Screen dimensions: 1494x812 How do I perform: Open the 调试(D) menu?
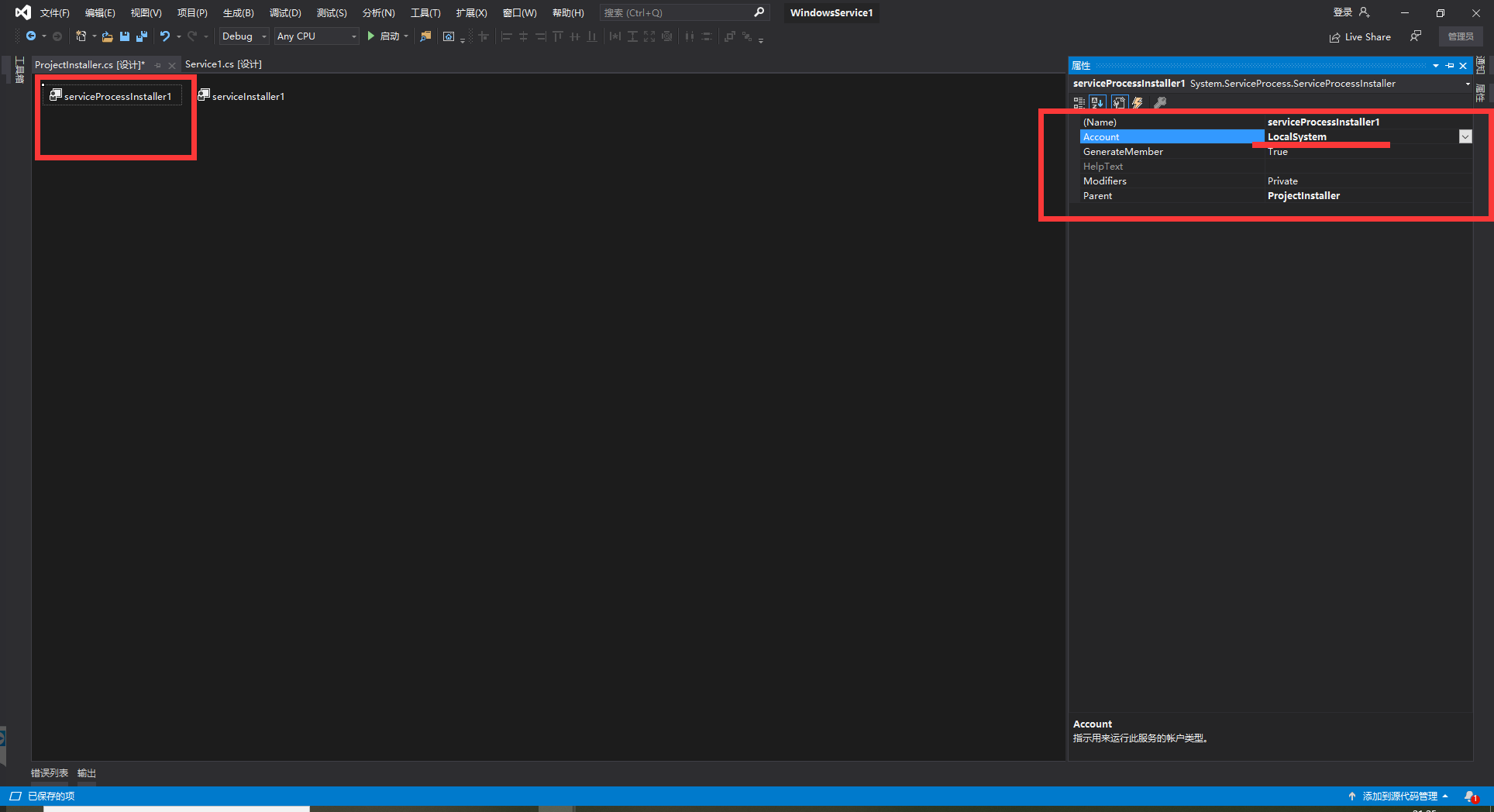pos(284,12)
